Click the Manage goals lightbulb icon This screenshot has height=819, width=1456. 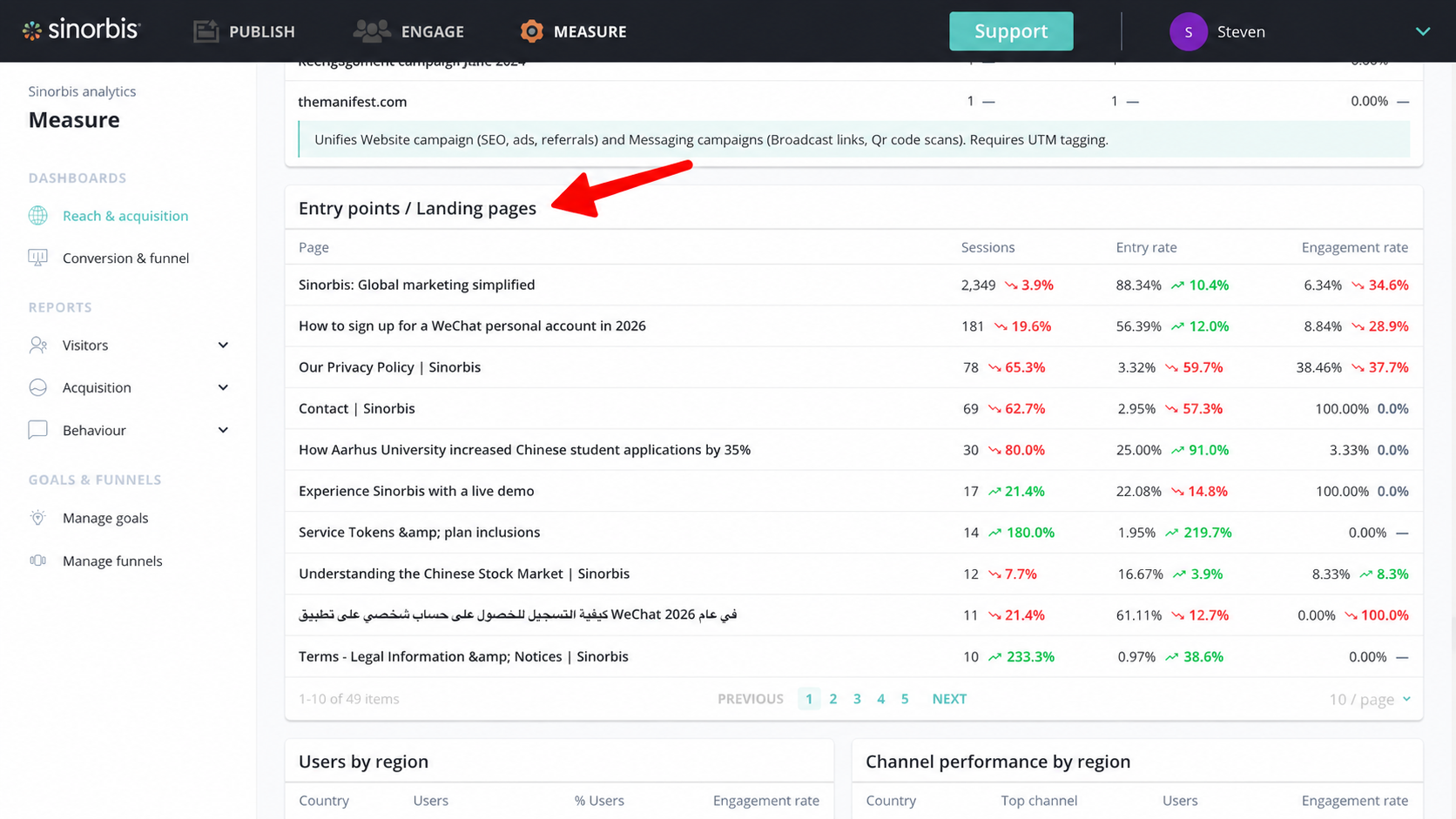pos(38,518)
